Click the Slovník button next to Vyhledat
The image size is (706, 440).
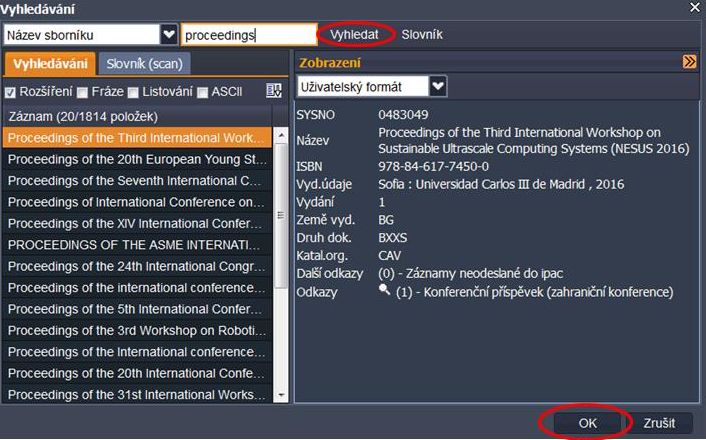pyautogui.click(x=422, y=34)
